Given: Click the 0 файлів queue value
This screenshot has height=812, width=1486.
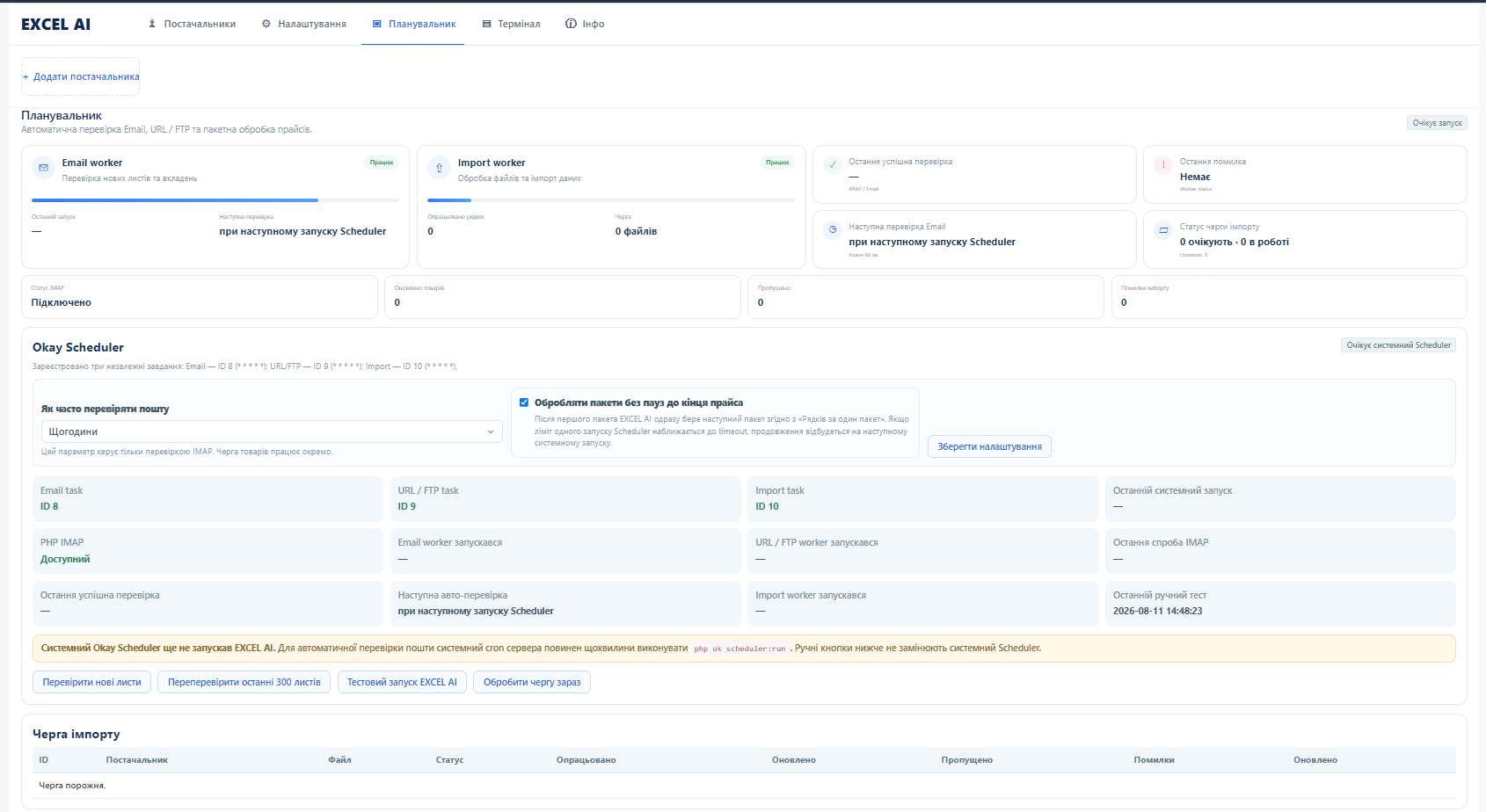Looking at the screenshot, I should click(636, 231).
